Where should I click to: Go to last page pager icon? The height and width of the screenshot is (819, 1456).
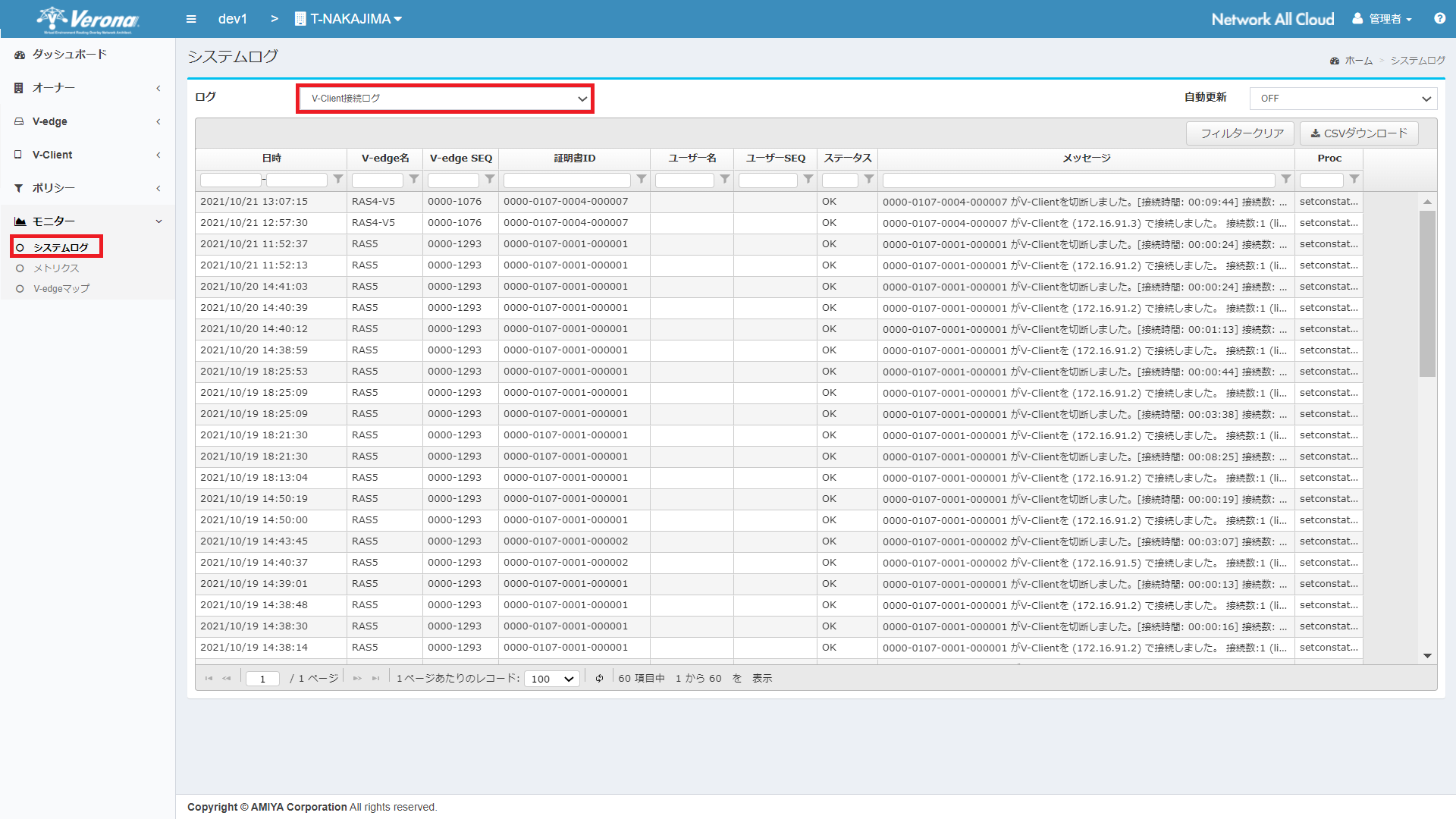coord(375,679)
